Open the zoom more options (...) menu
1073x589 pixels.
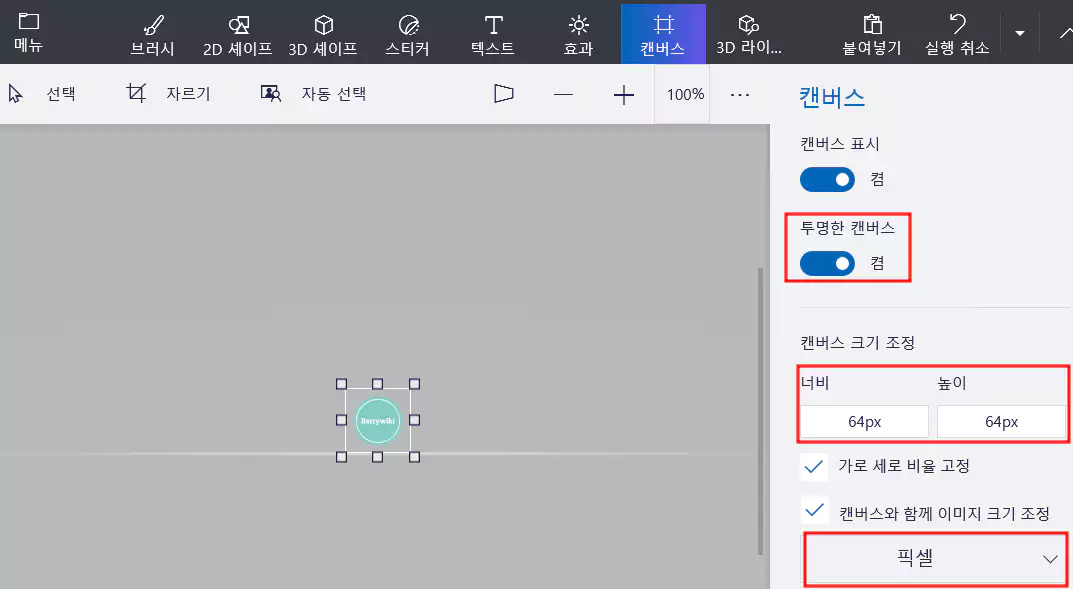pos(740,93)
